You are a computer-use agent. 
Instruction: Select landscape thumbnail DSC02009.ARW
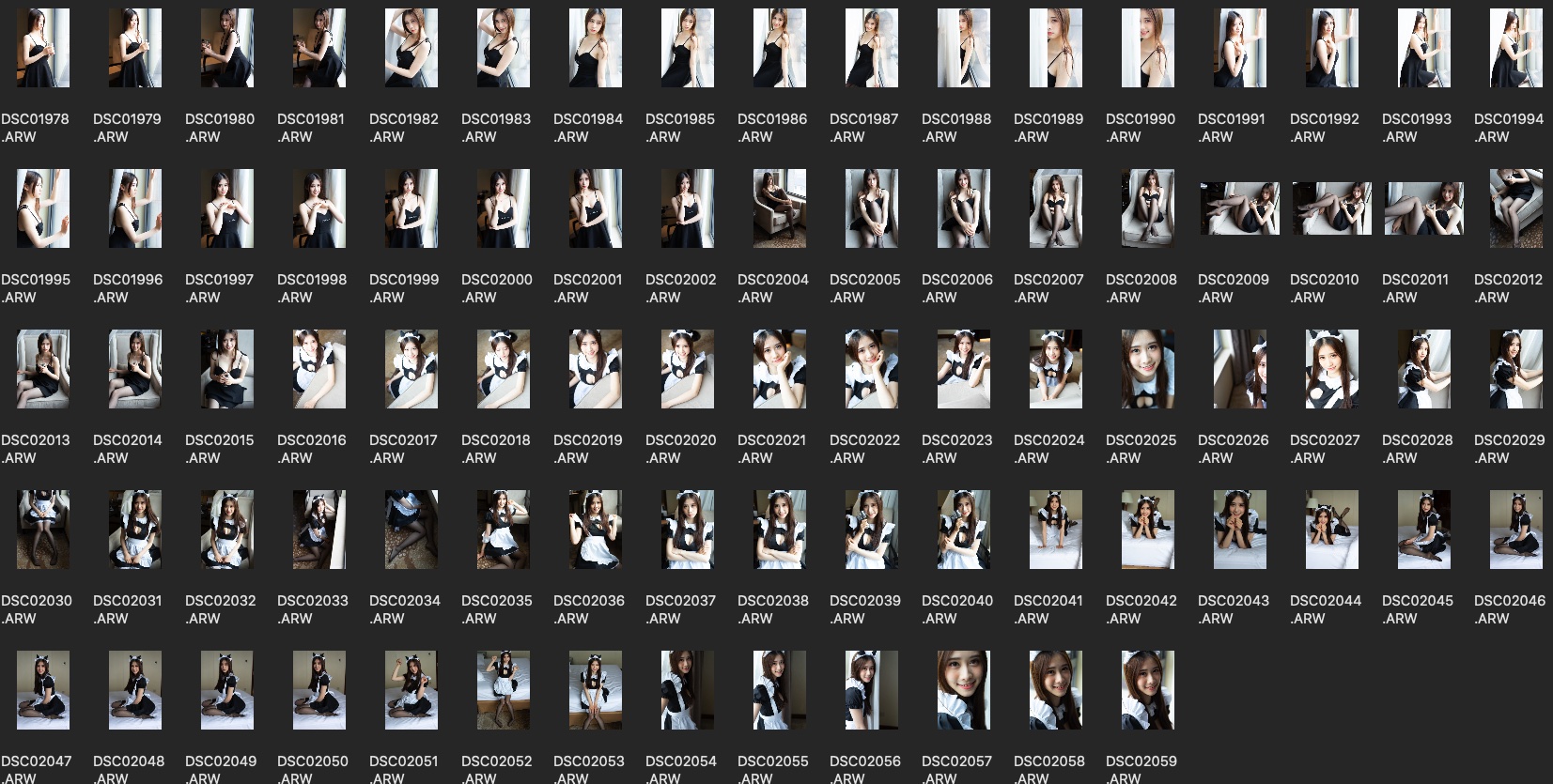click(x=1240, y=208)
